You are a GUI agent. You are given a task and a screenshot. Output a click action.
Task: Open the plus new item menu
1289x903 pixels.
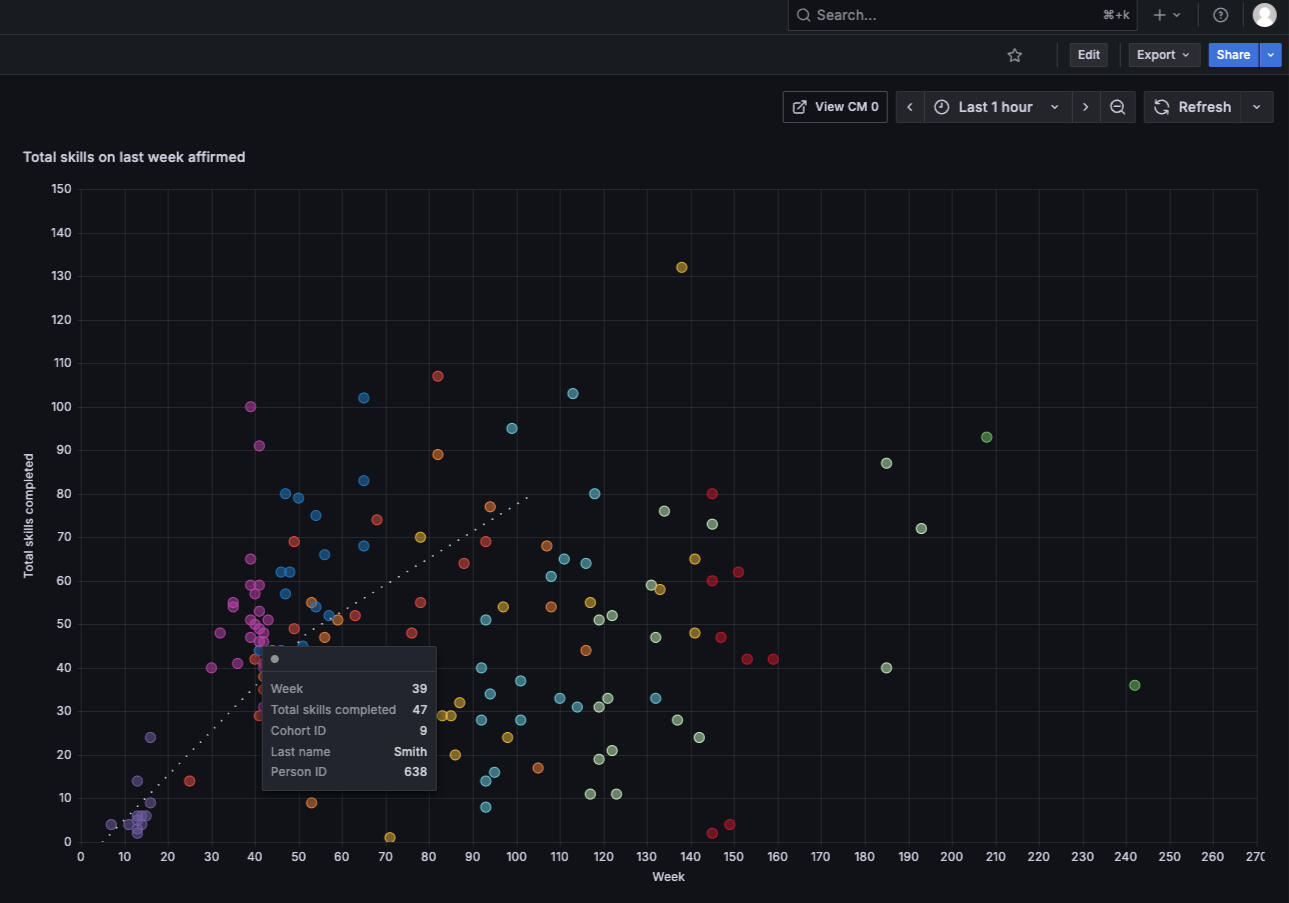click(1166, 15)
